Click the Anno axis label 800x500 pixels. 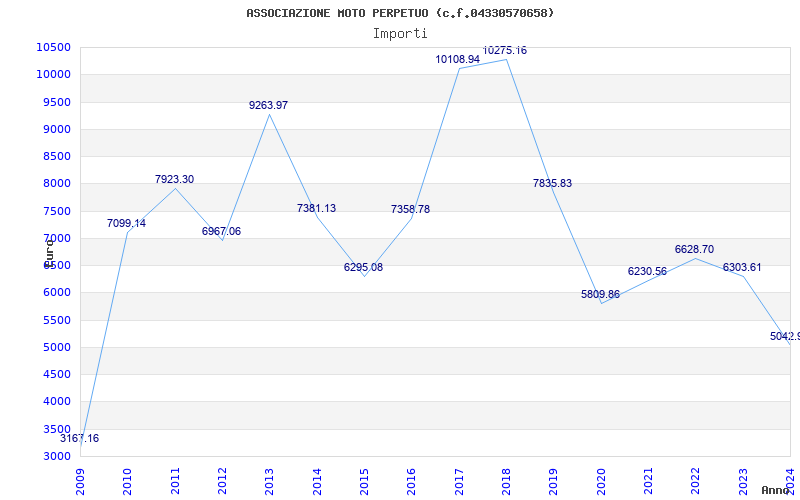coord(775,490)
